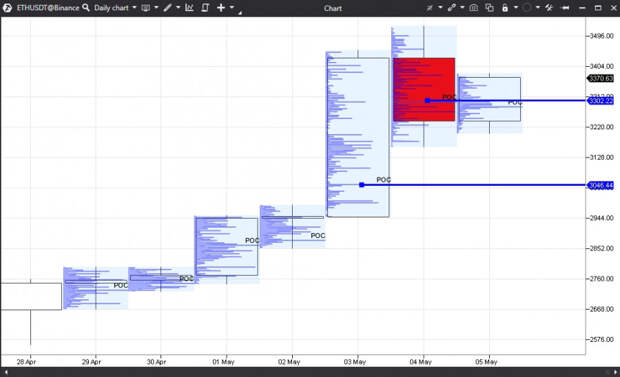The height and width of the screenshot is (377, 620).
Task: Expand the lock options dropdown arrow
Action: click(516, 8)
